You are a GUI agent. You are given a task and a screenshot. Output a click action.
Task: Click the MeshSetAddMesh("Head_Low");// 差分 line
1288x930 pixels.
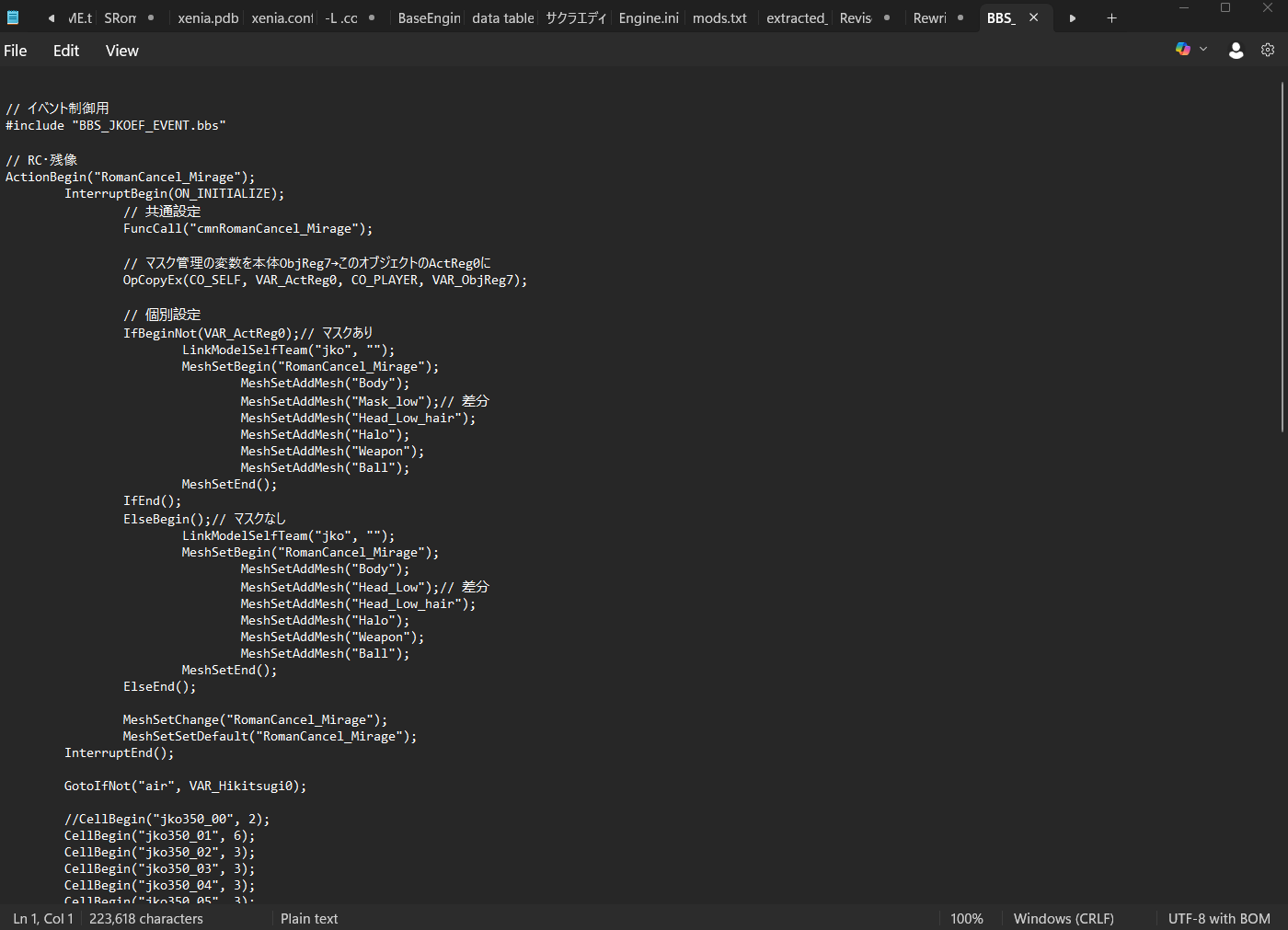(x=365, y=587)
